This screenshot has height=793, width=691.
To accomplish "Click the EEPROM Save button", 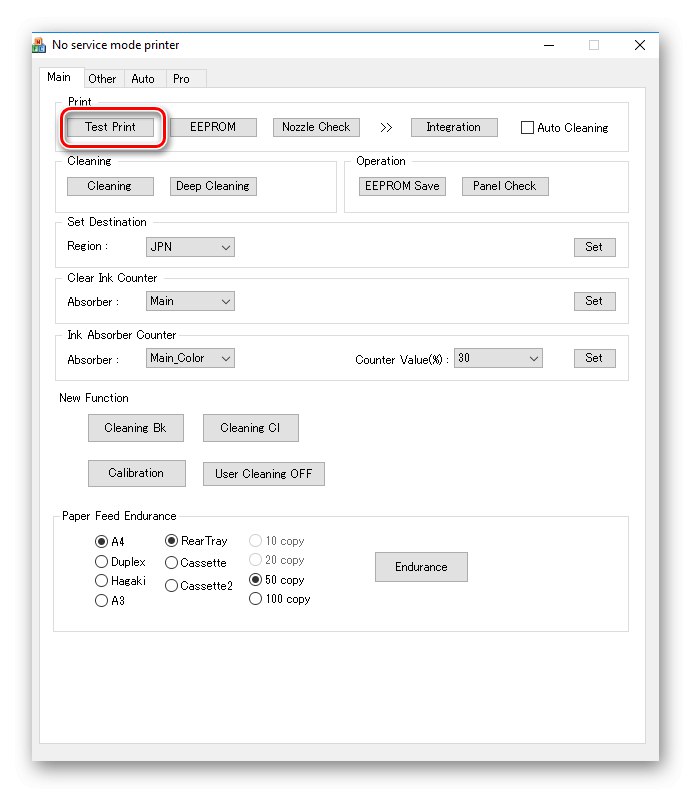I will pos(402,186).
